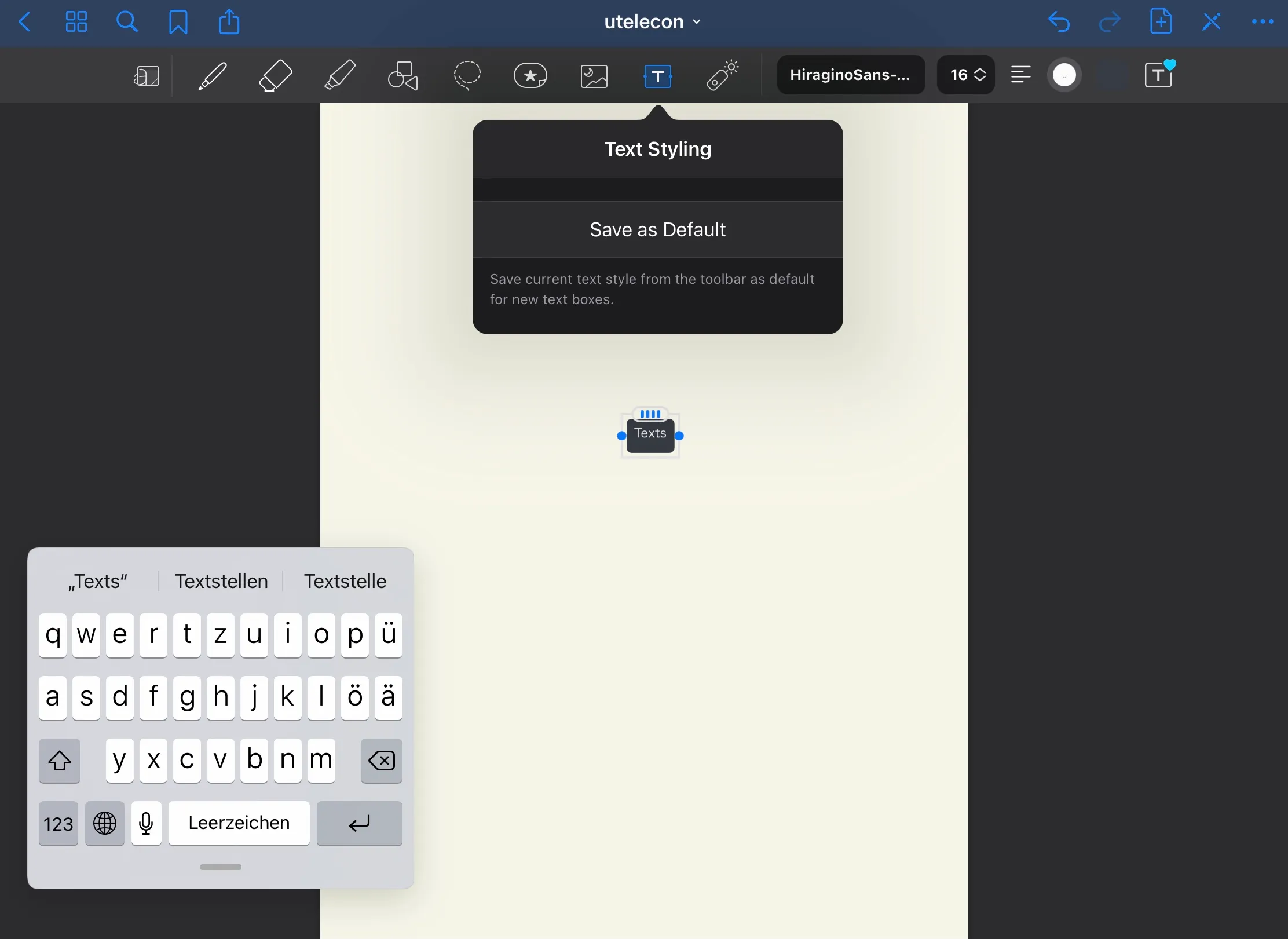Image resolution: width=1288 pixels, height=939 pixels.
Task: Click the Texts text box
Action: tap(650, 434)
